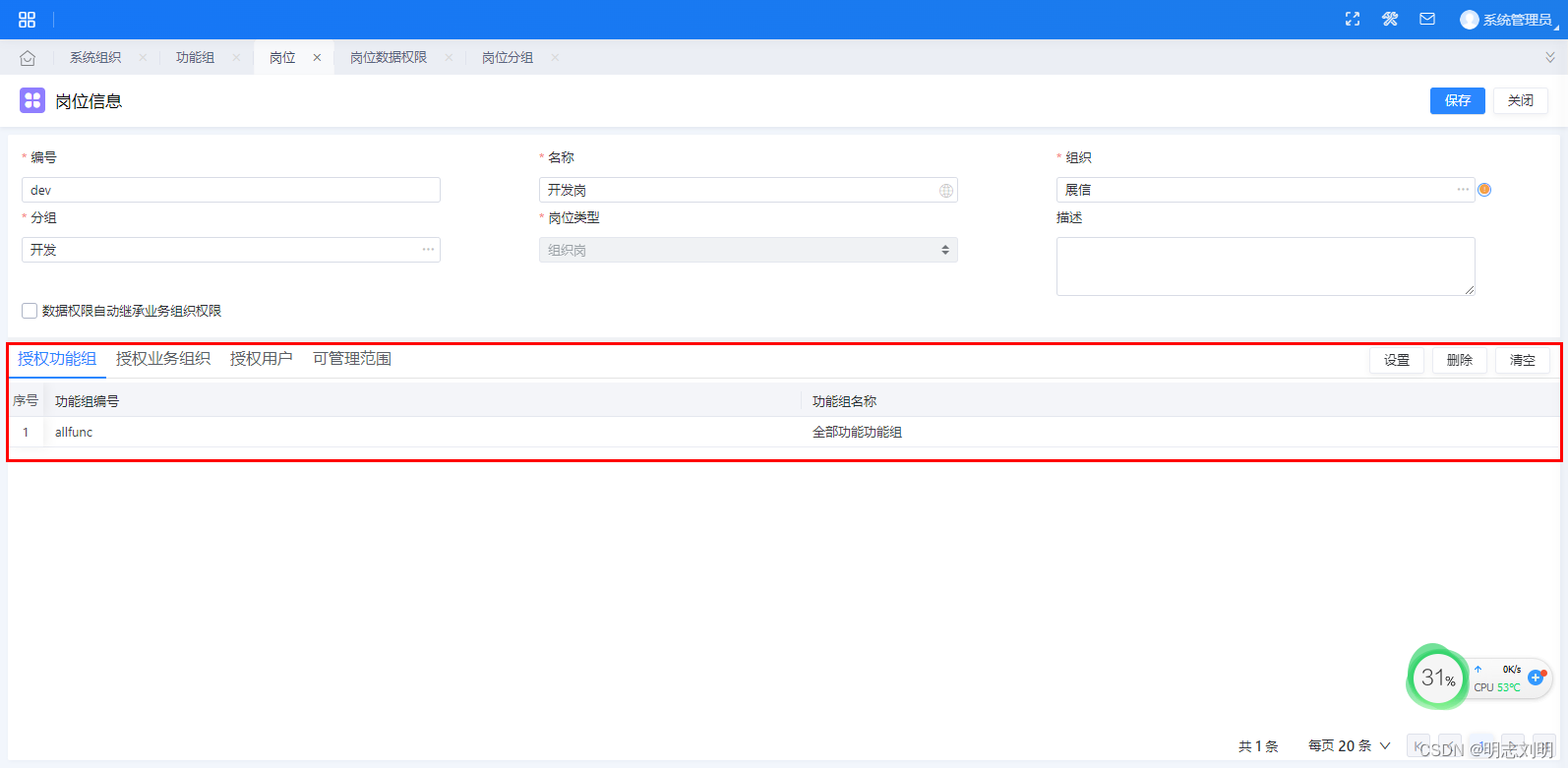Select the 可管理范围 tab
Screen dimensions: 1568x768
352,359
